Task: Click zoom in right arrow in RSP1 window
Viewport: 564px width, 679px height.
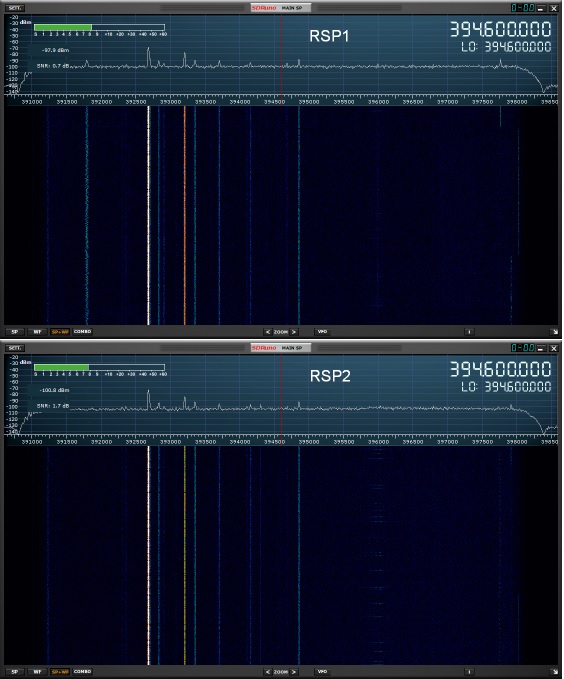Action: pyautogui.click(x=294, y=332)
